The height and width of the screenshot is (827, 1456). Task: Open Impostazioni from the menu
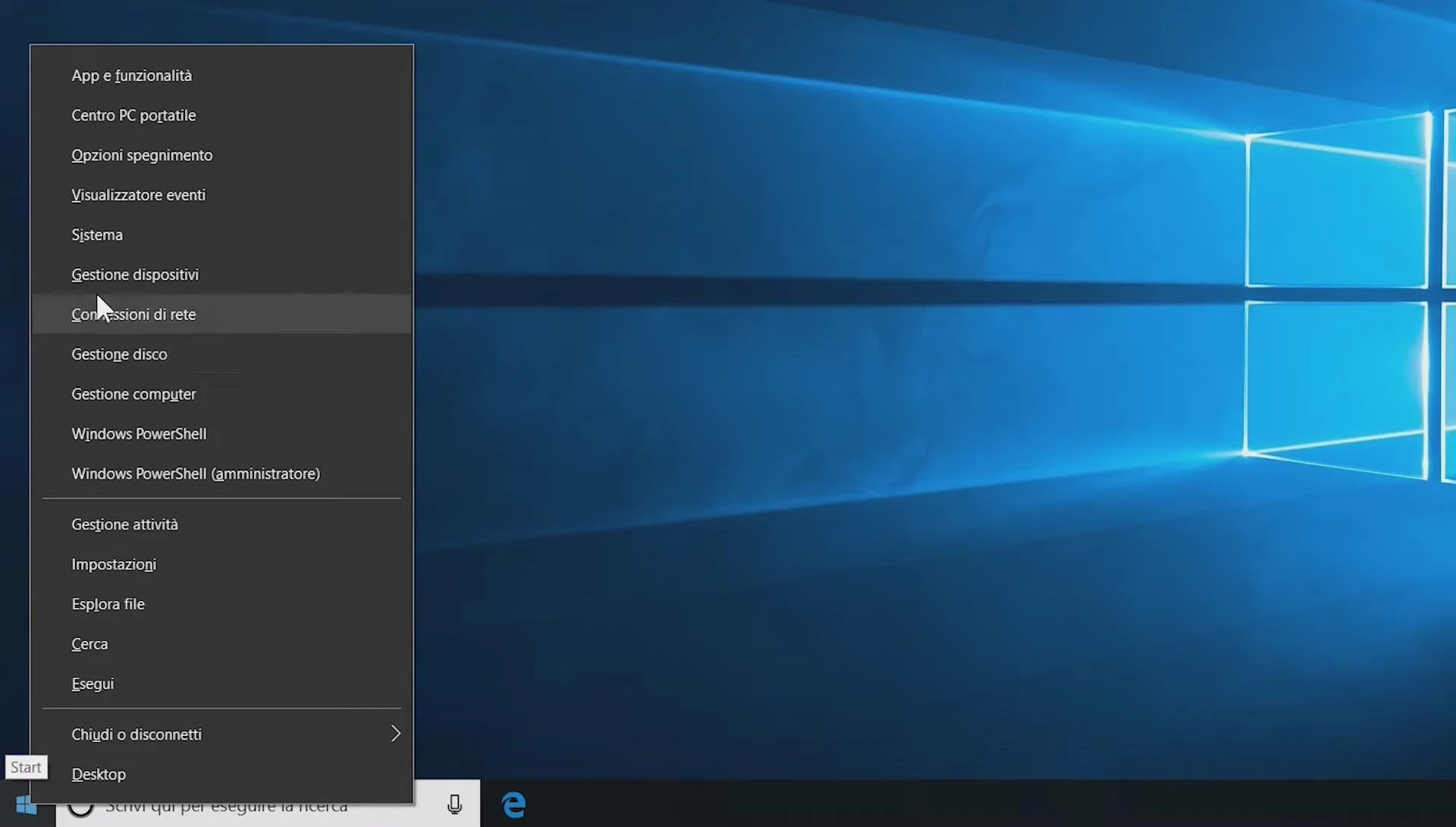(114, 564)
